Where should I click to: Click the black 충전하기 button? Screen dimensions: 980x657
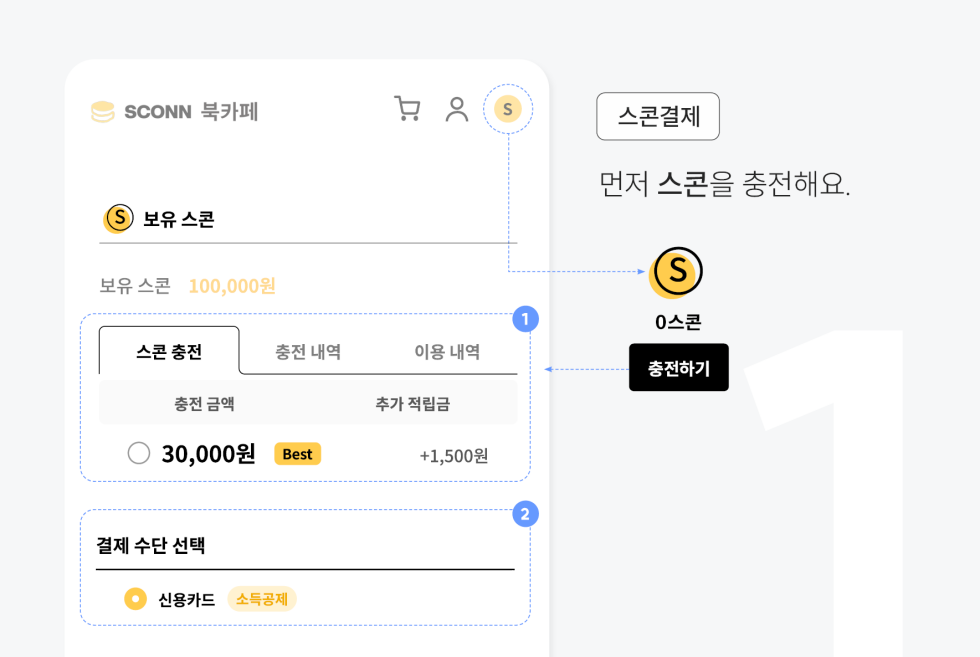pos(679,368)
